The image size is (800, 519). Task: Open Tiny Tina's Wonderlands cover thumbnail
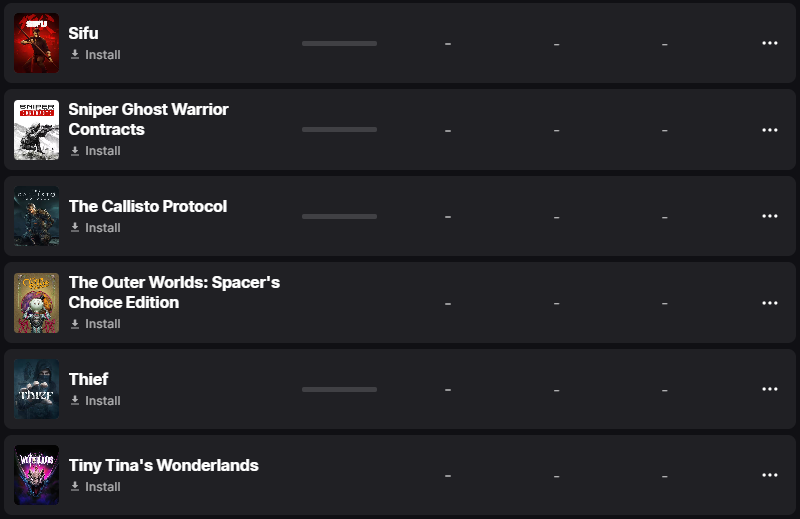coord(36,475)
